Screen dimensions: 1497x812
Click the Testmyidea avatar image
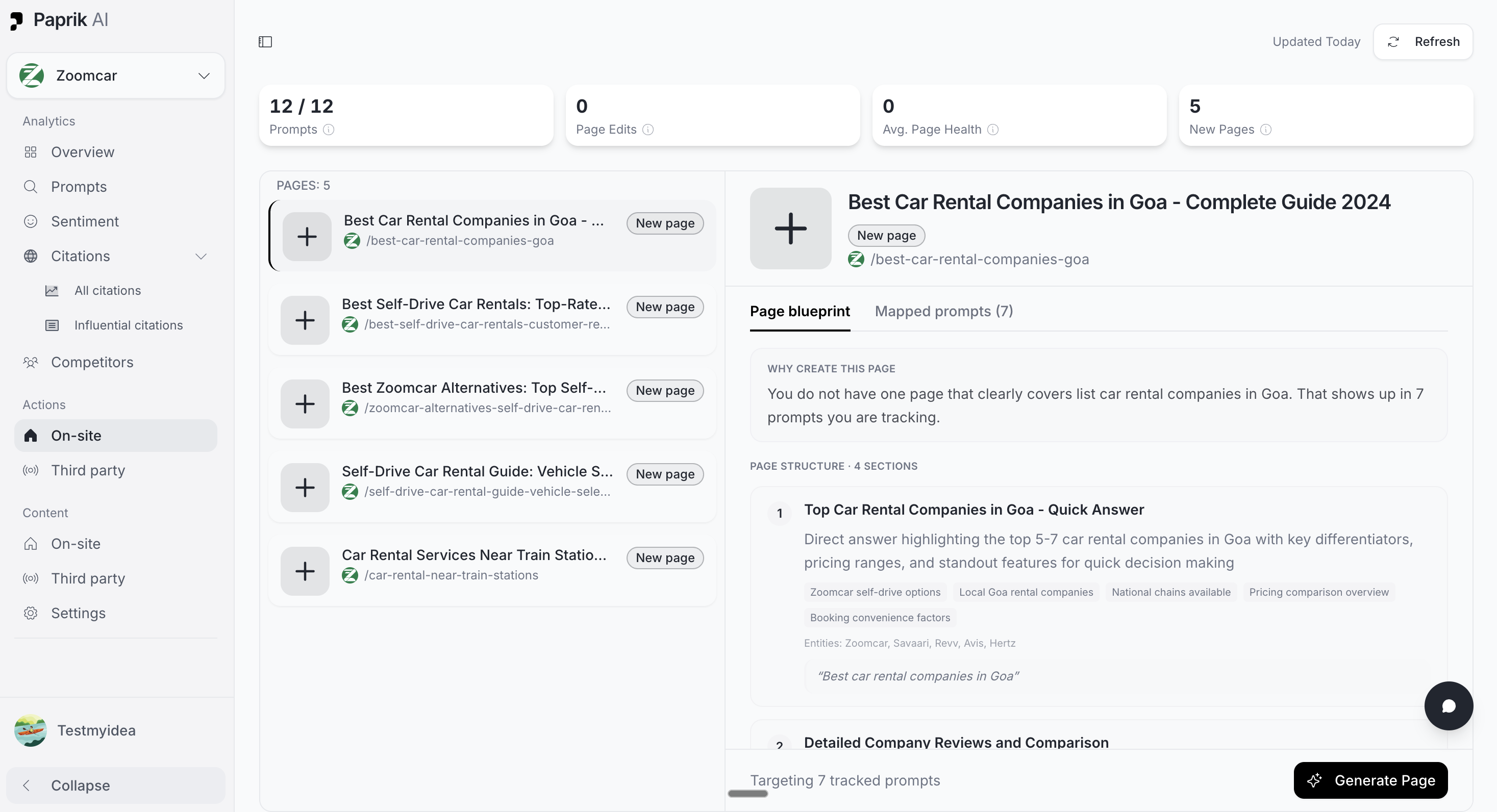[x=31, y=731]
